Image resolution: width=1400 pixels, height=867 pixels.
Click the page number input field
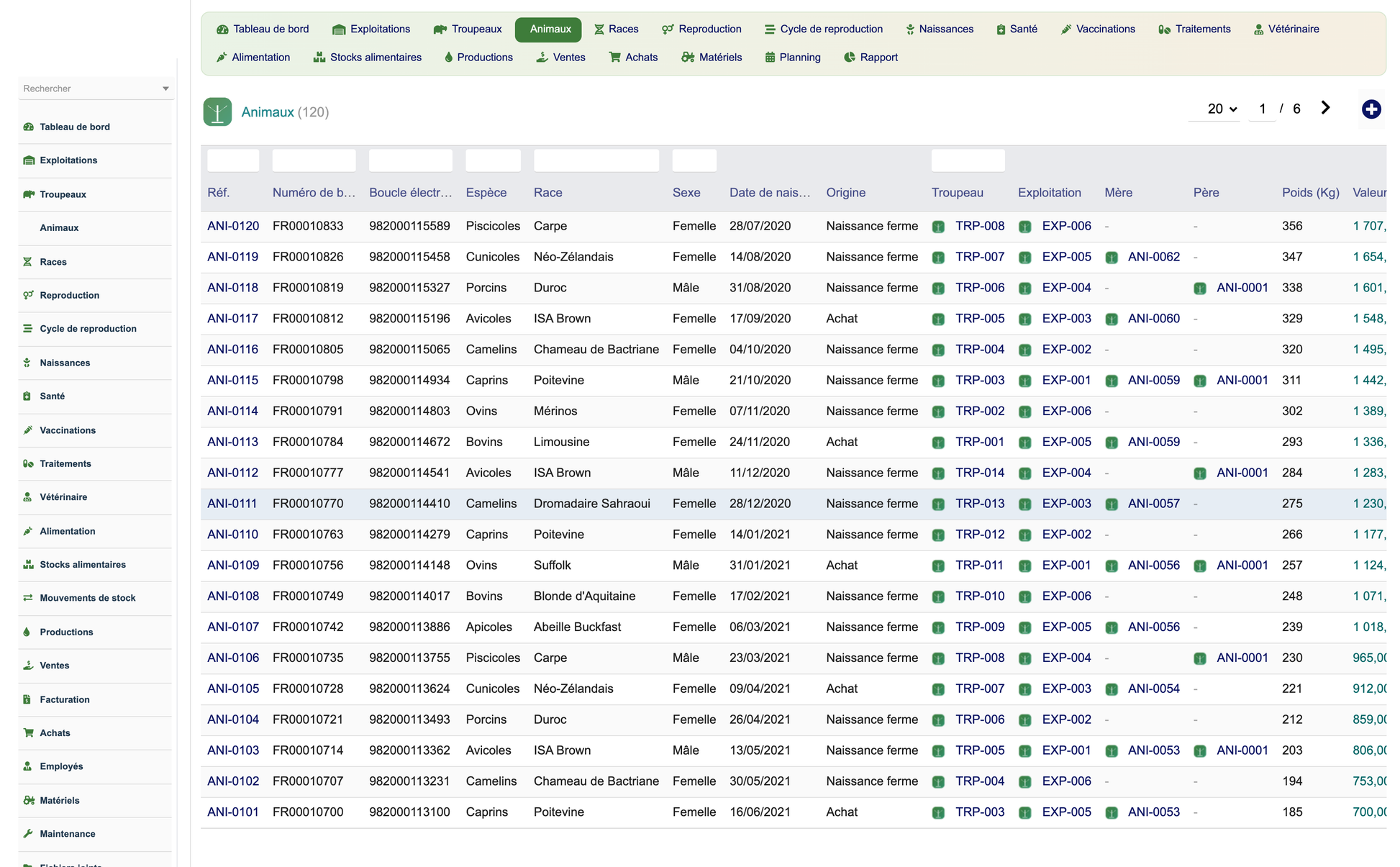(1262, 109)
